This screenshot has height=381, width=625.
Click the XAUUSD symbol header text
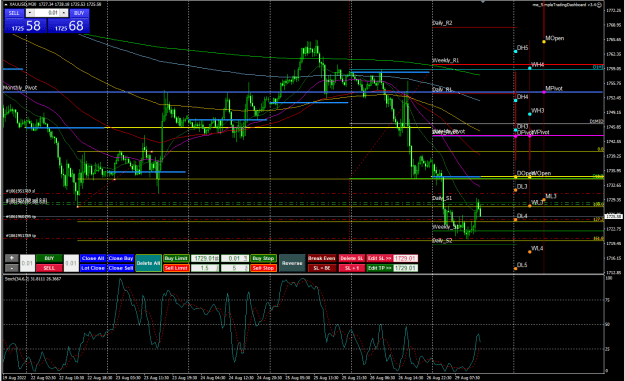coord(23,4)
